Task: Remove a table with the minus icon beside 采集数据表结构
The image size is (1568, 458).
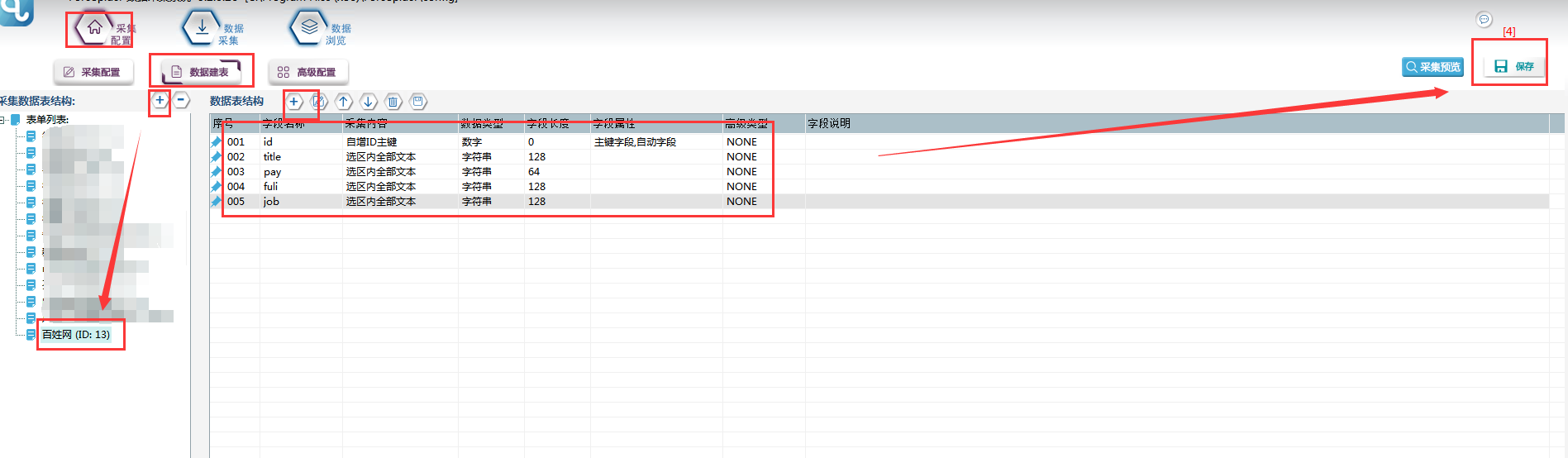Action: (182, 100)
